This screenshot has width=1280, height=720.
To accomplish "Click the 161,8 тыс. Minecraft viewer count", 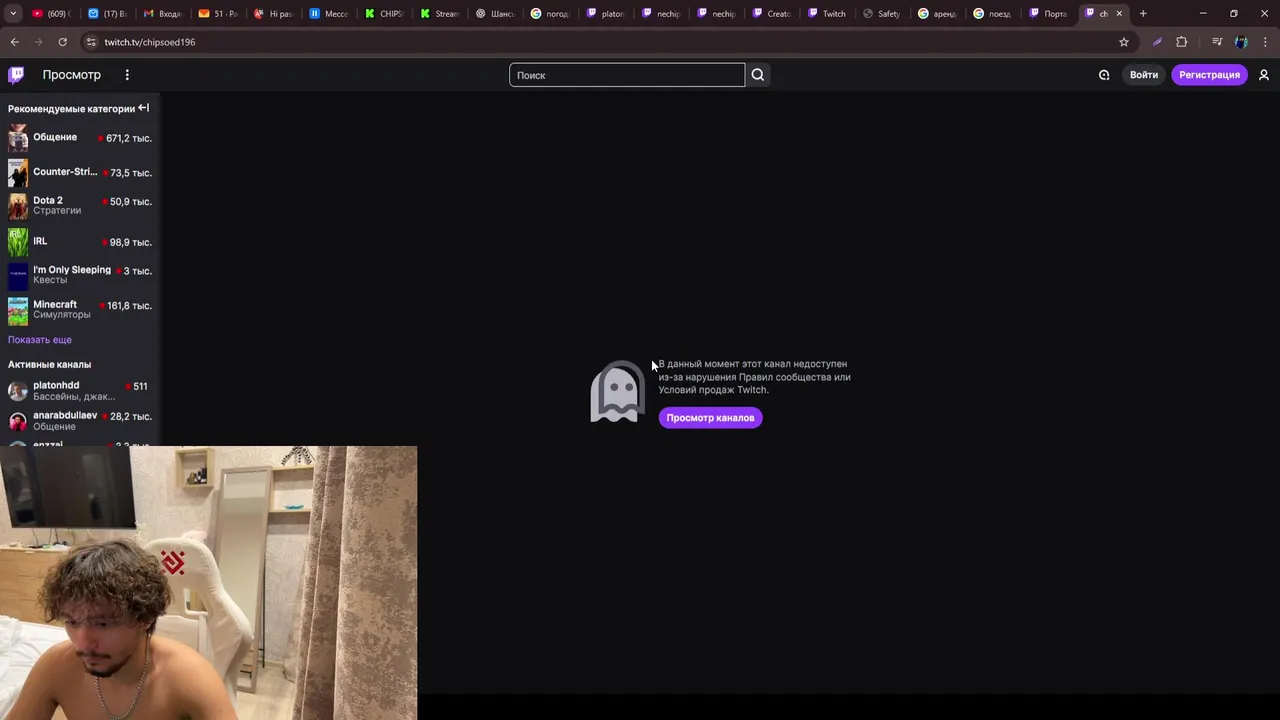I will (x=129, y=306).
